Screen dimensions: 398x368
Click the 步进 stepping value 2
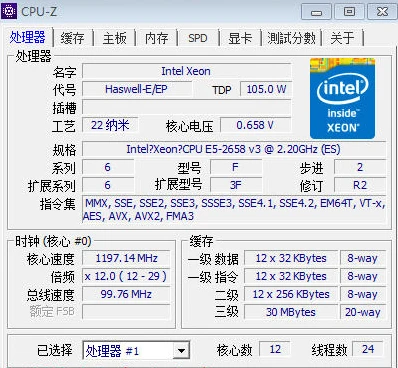360,167
